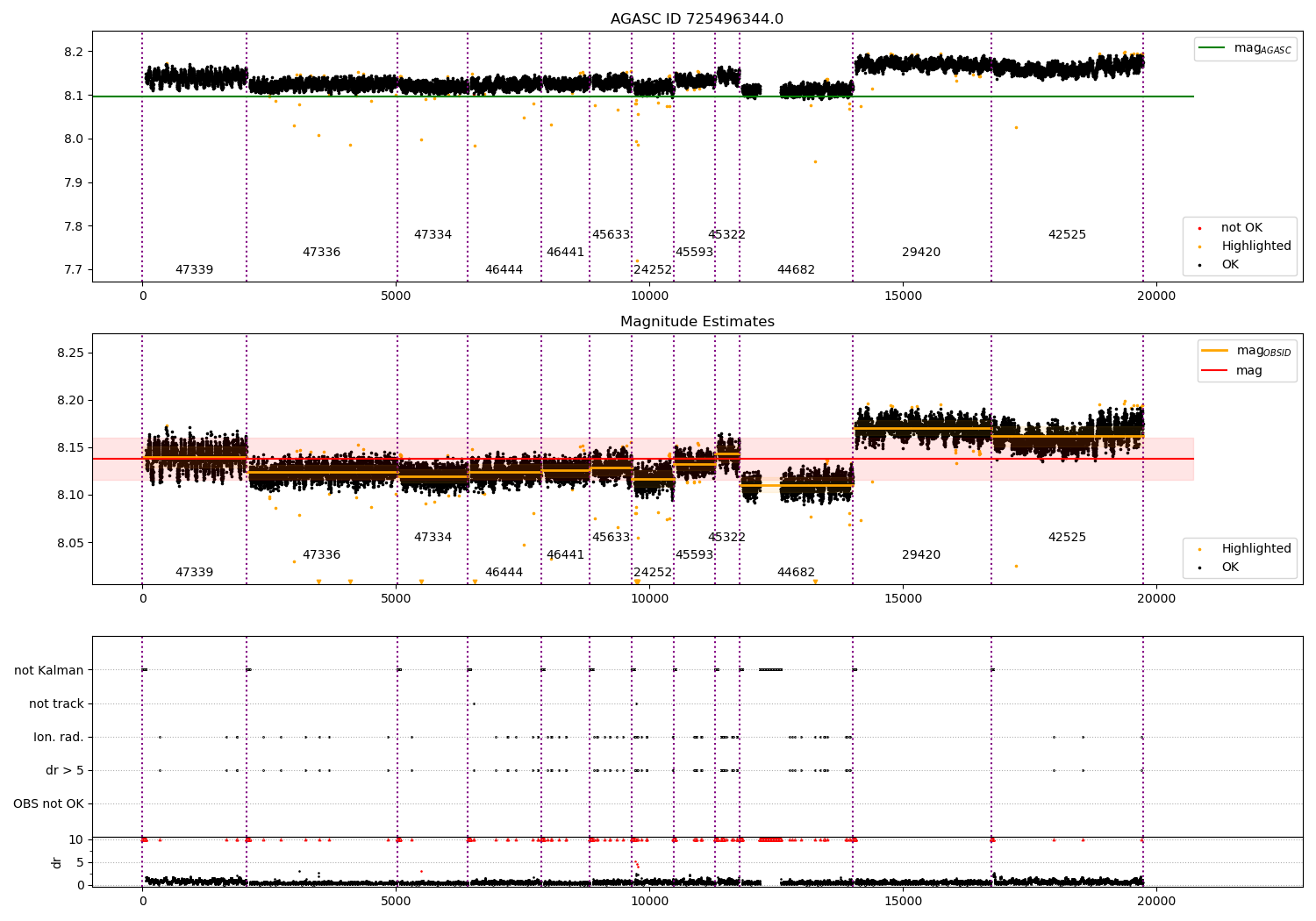Click label 42525 in Magnitude Estimates plot

point(1067,538)
